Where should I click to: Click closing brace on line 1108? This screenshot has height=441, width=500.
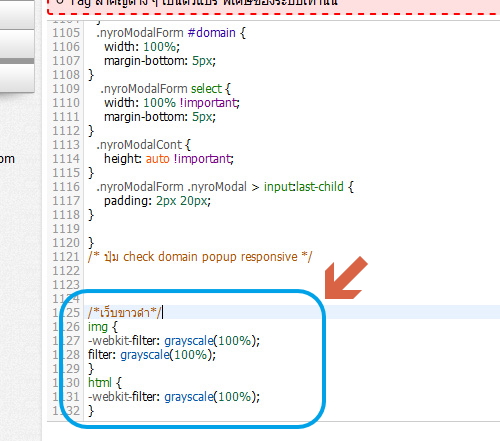[91, 75]
